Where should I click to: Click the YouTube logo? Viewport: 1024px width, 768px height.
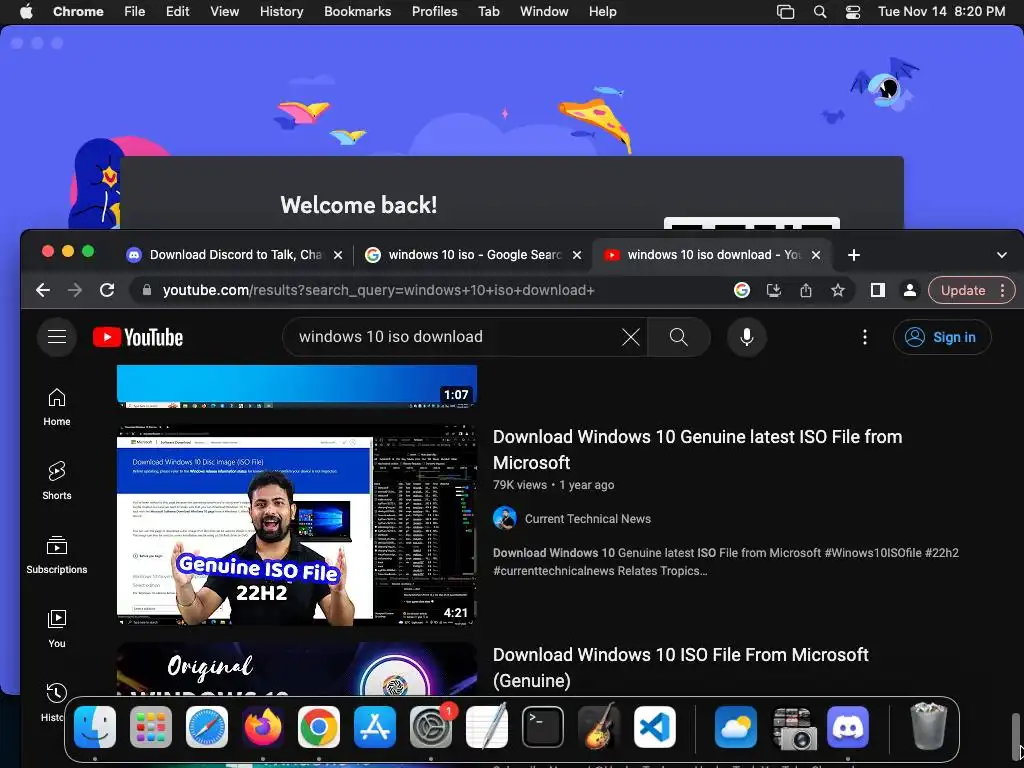click(x=138, y=337)
